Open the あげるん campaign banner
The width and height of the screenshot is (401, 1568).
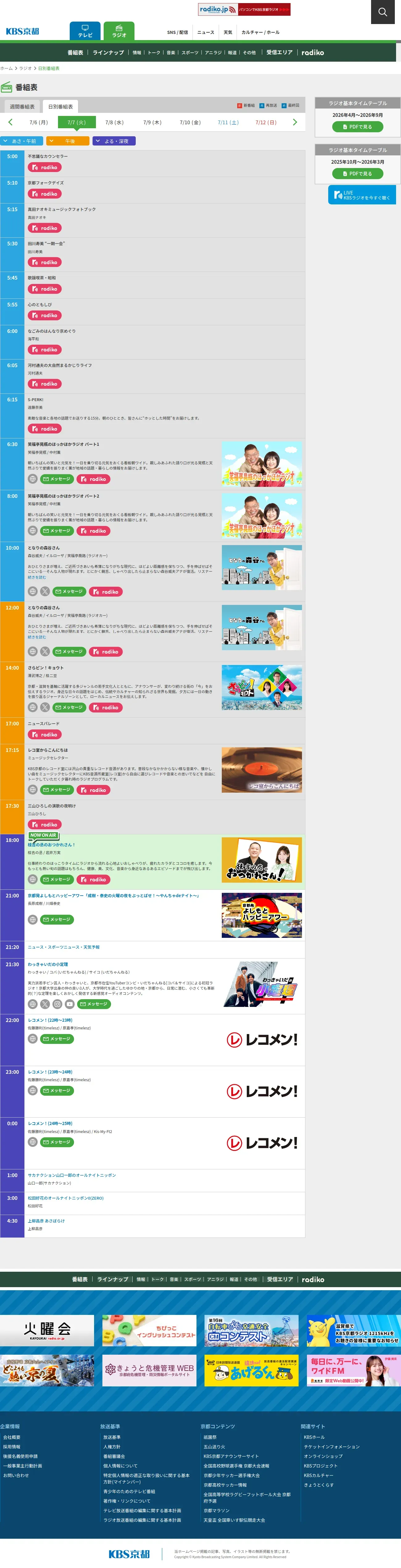252,1370
